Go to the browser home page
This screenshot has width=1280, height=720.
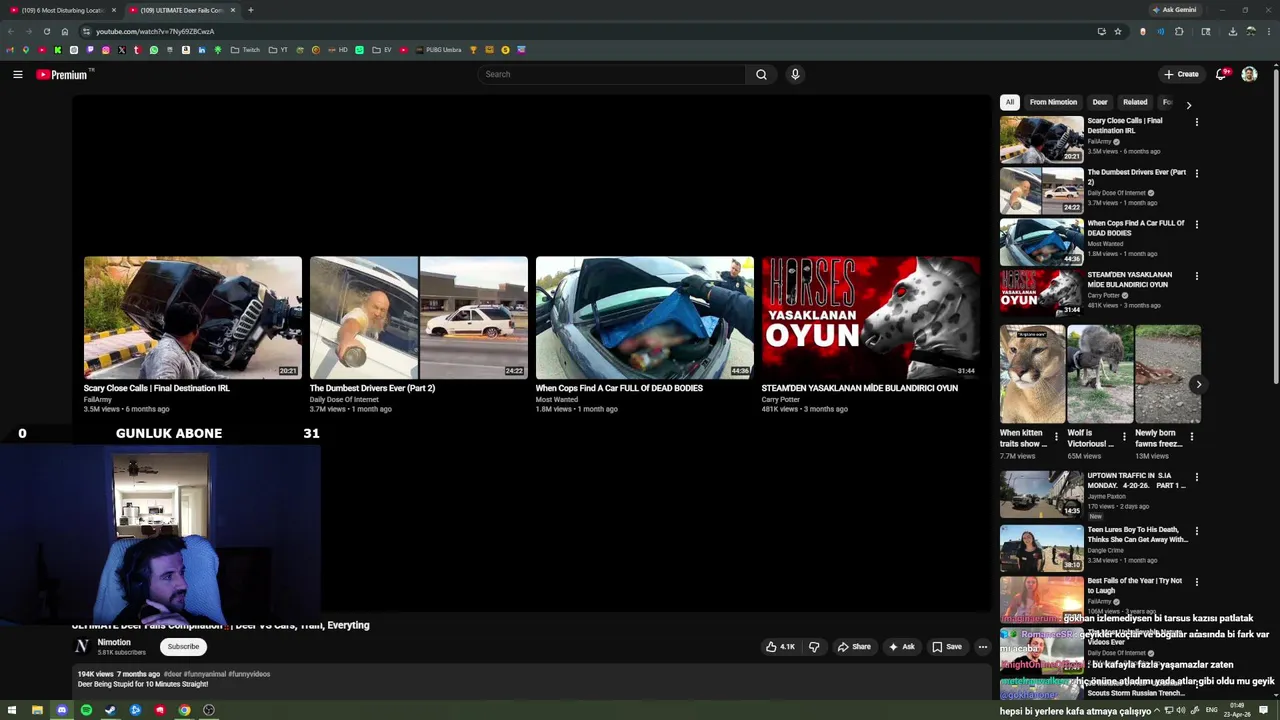65,31
